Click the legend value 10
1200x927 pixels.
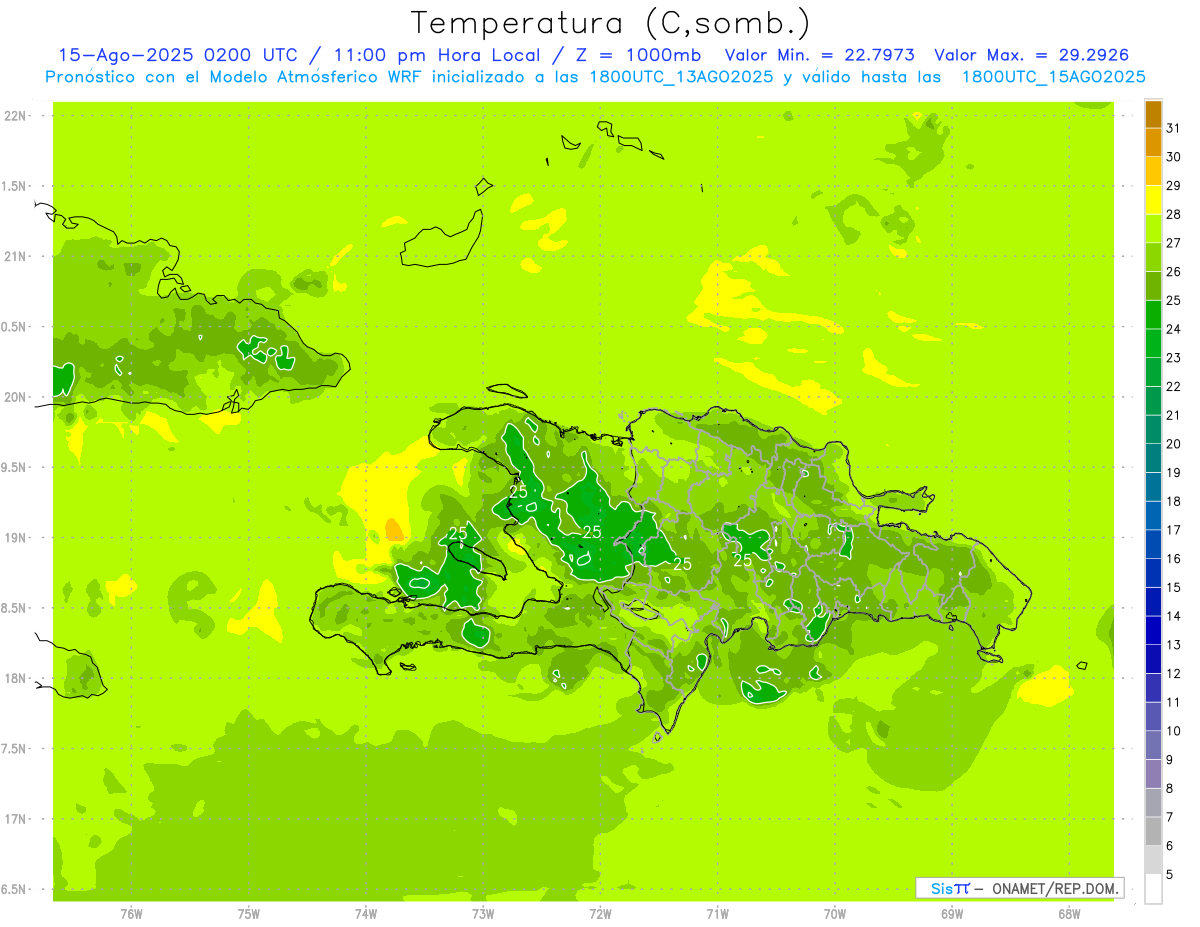click(x=1174, y=731)
